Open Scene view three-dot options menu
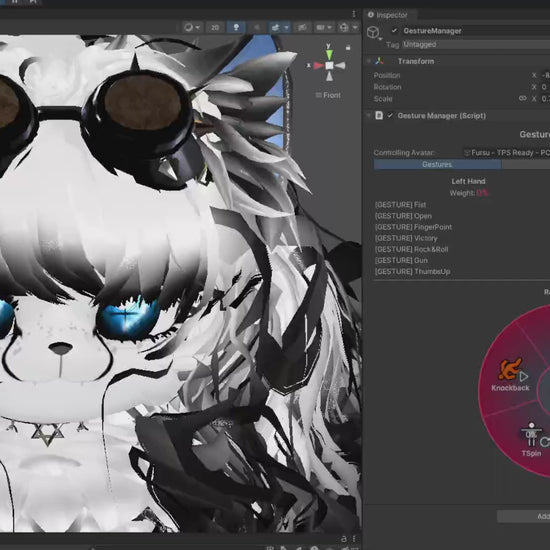 tap(354, 14)
